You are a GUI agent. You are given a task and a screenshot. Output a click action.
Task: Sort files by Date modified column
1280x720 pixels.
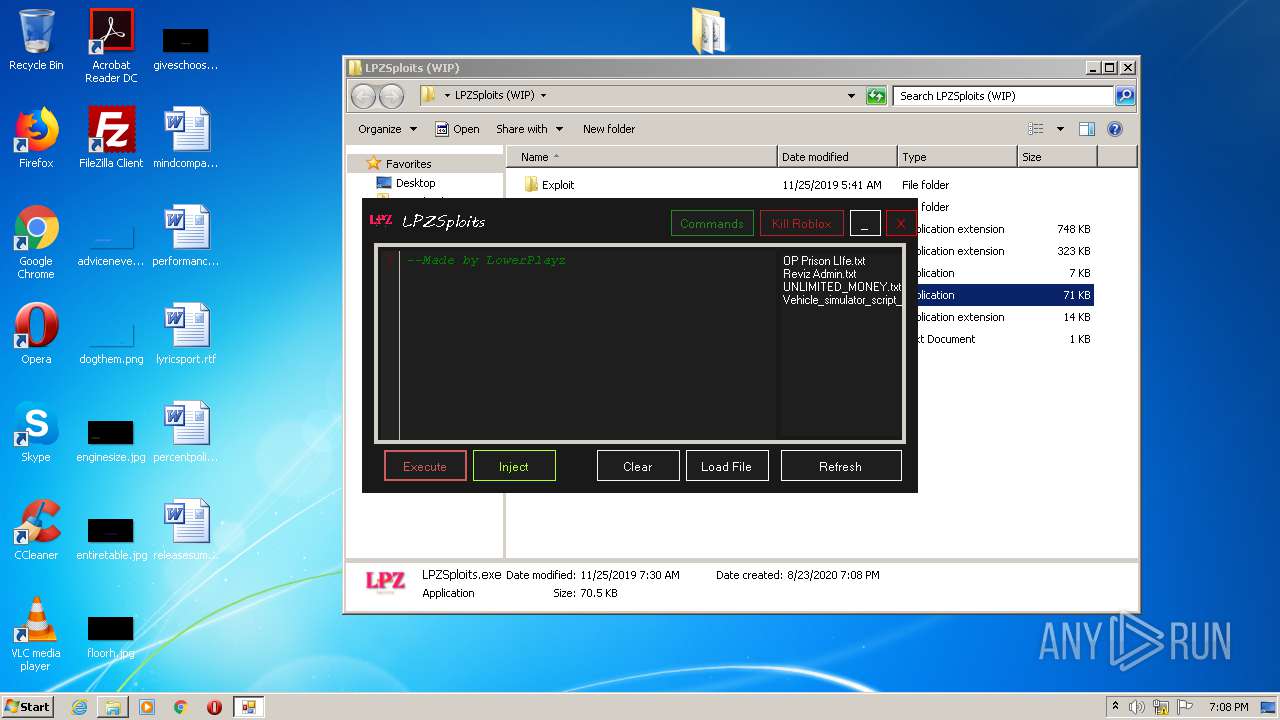point(837,157)
